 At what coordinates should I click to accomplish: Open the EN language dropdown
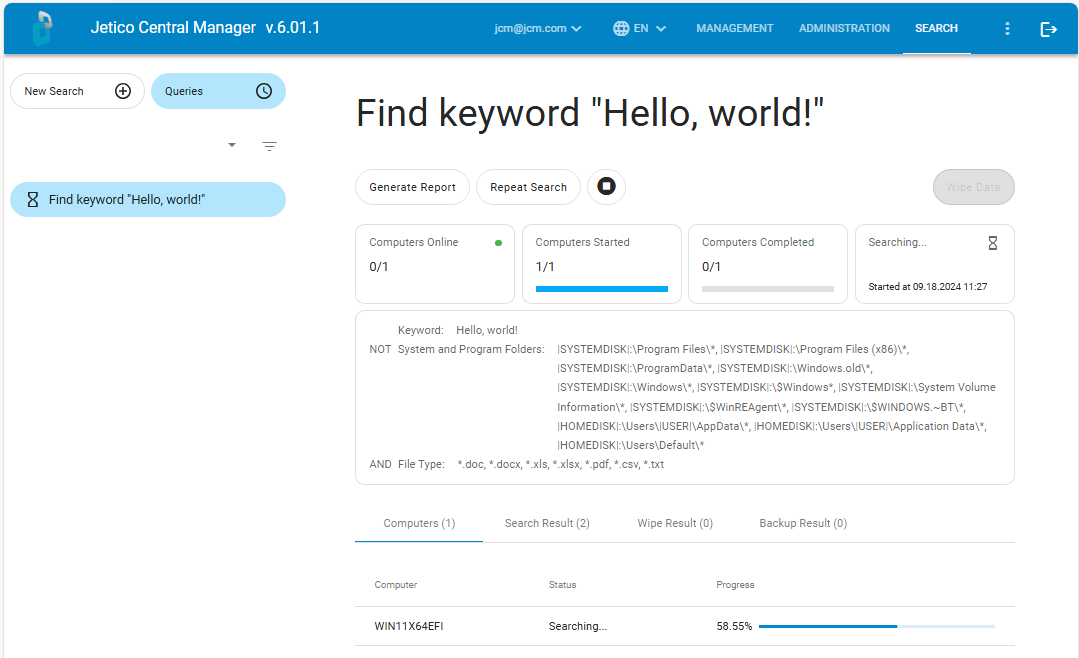[640, 28]
